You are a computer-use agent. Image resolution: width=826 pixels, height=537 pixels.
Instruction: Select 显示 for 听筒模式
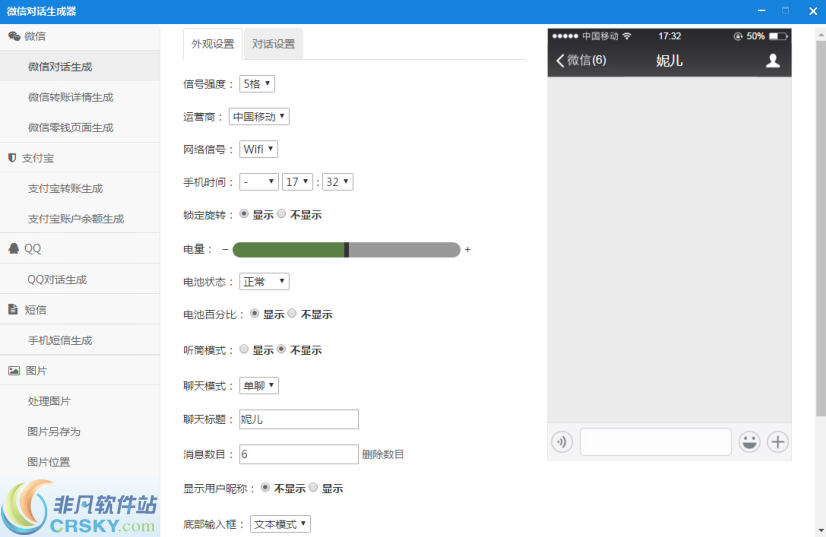click(244, 349)
